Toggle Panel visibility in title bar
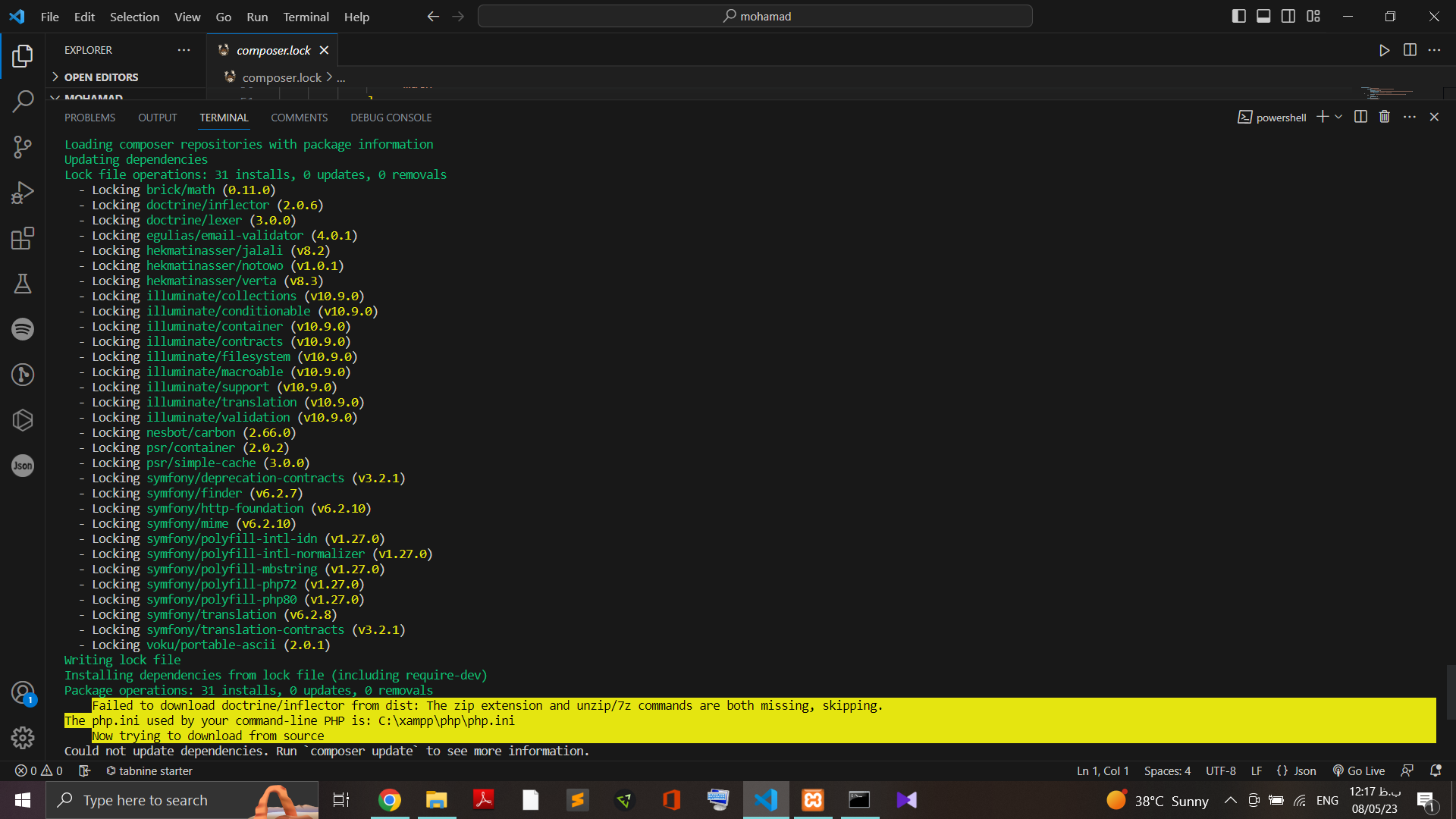This screenshot has height=819, width=1456. pyautogui.click(x=1263, y=16)
